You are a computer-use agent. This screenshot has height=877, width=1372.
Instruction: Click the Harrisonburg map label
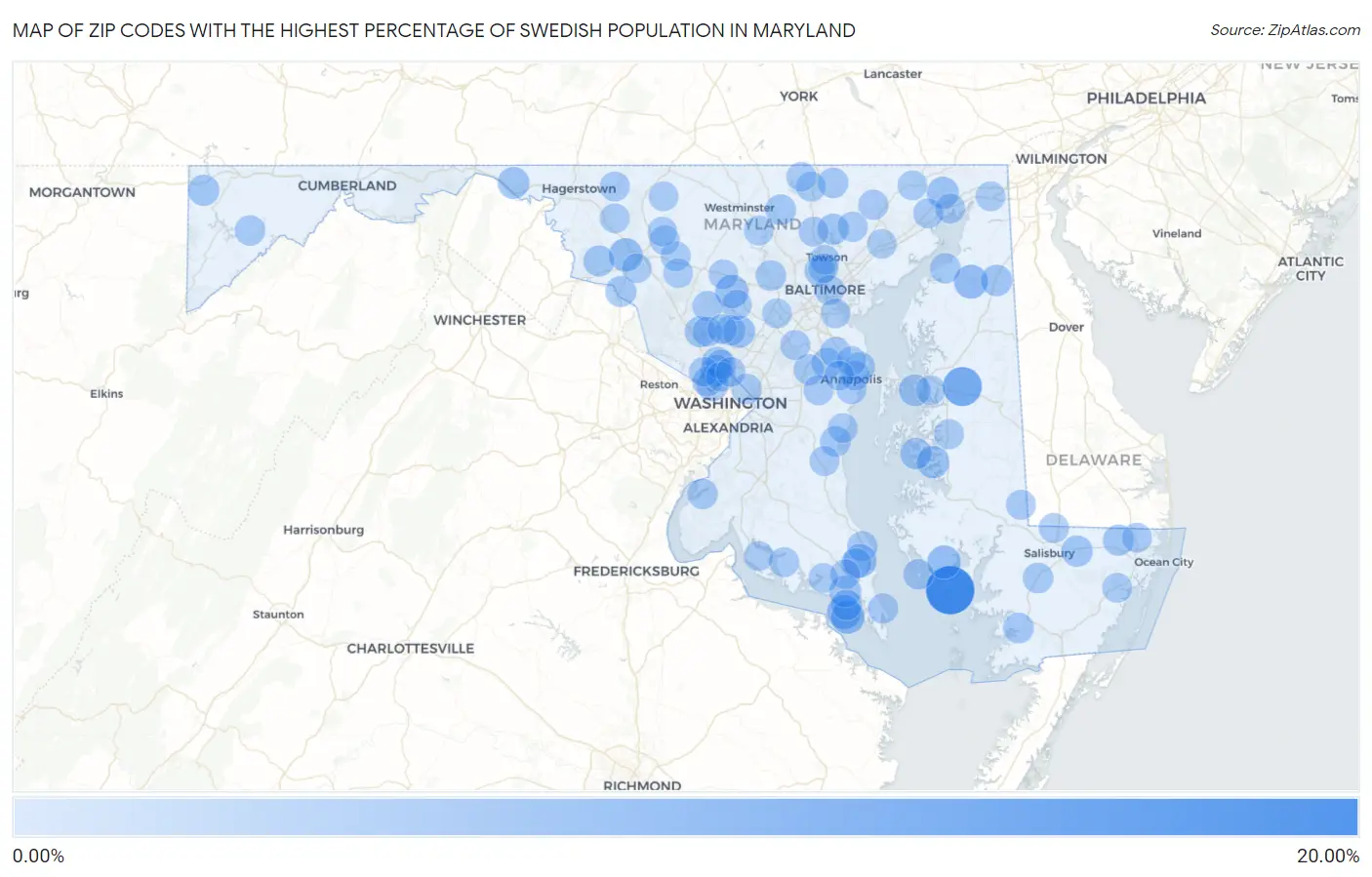coord(323,530)
